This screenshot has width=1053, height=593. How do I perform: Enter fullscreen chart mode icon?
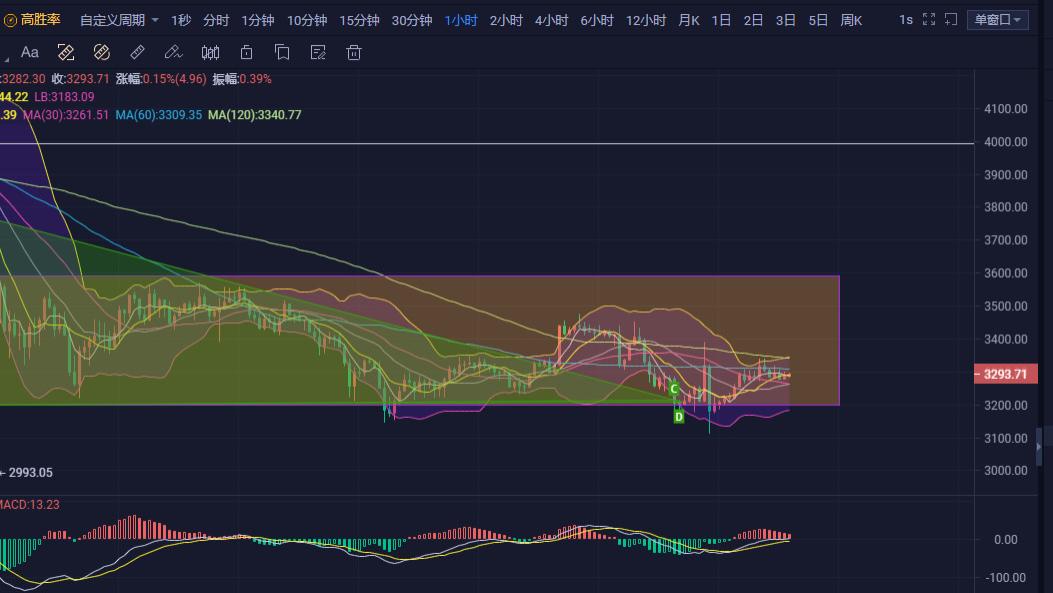pos(929,19)
